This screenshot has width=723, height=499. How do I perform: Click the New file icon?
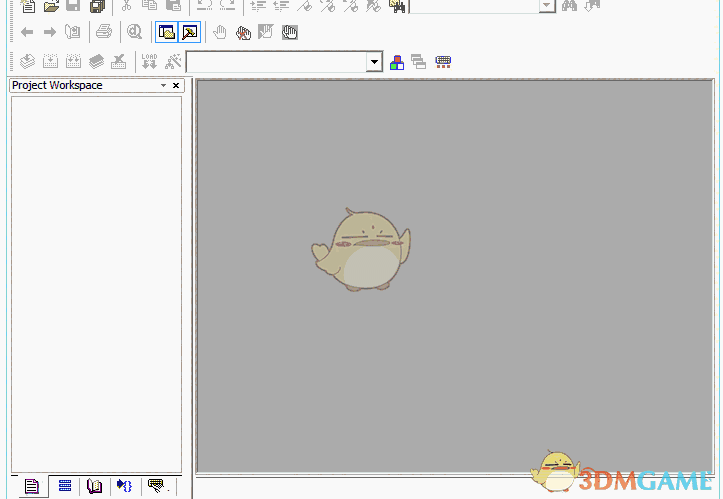(28, 6)
